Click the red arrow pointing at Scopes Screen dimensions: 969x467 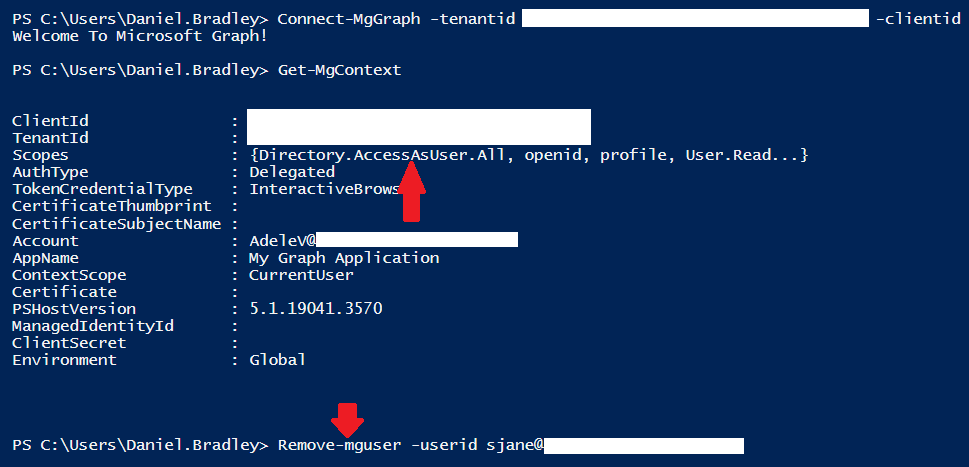(x=411, y=189)
